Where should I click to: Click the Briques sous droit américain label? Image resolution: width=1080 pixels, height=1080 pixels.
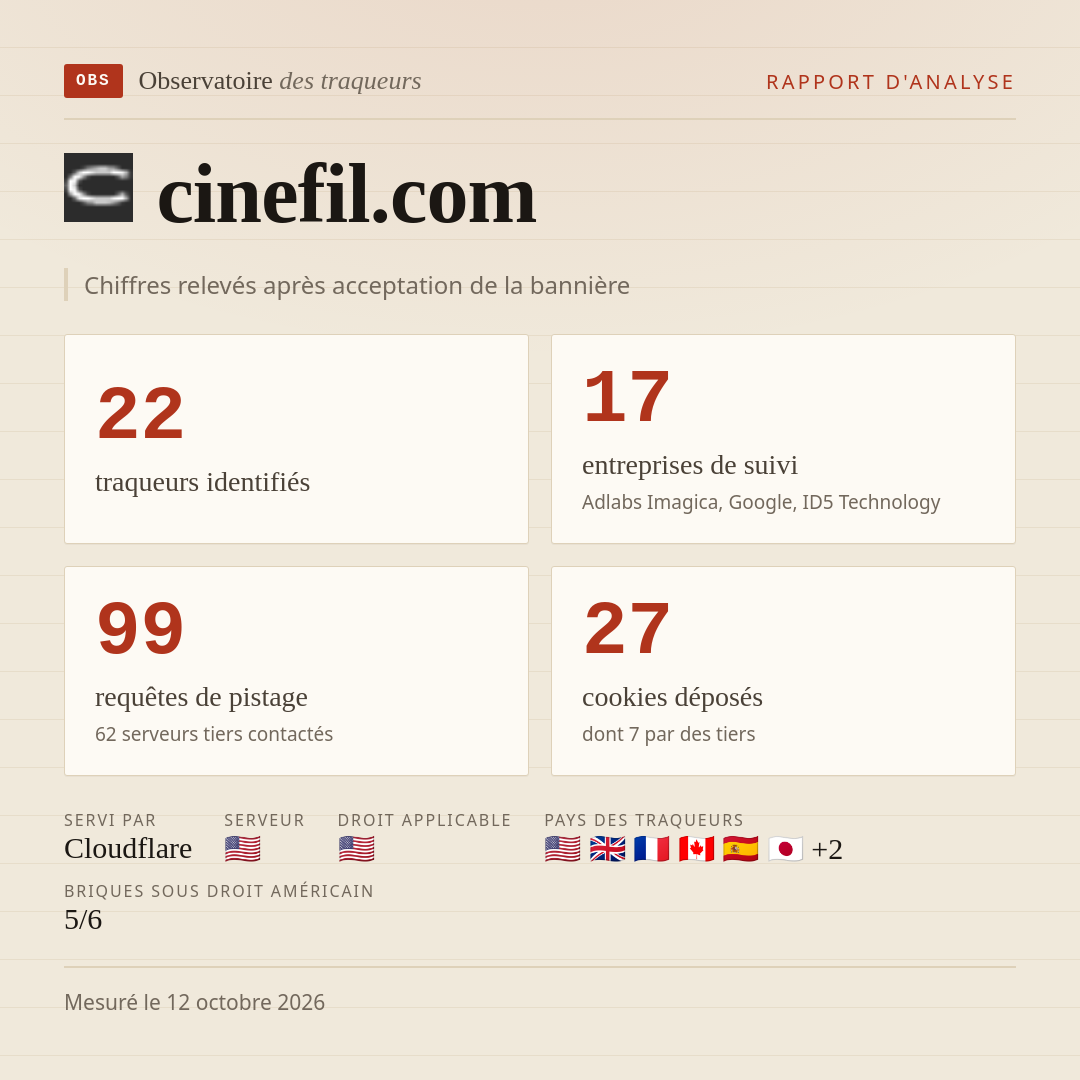point(219,891)
